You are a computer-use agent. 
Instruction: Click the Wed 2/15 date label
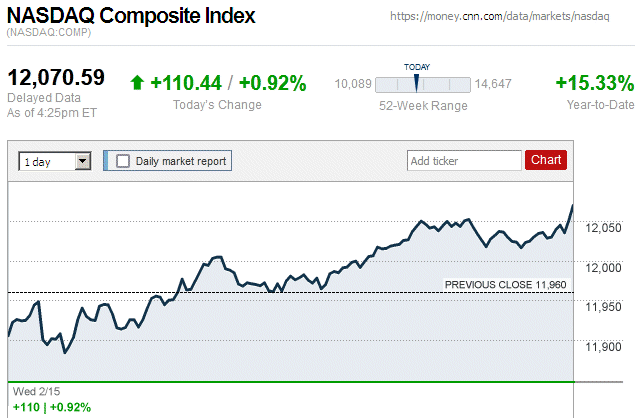point(35,391)
